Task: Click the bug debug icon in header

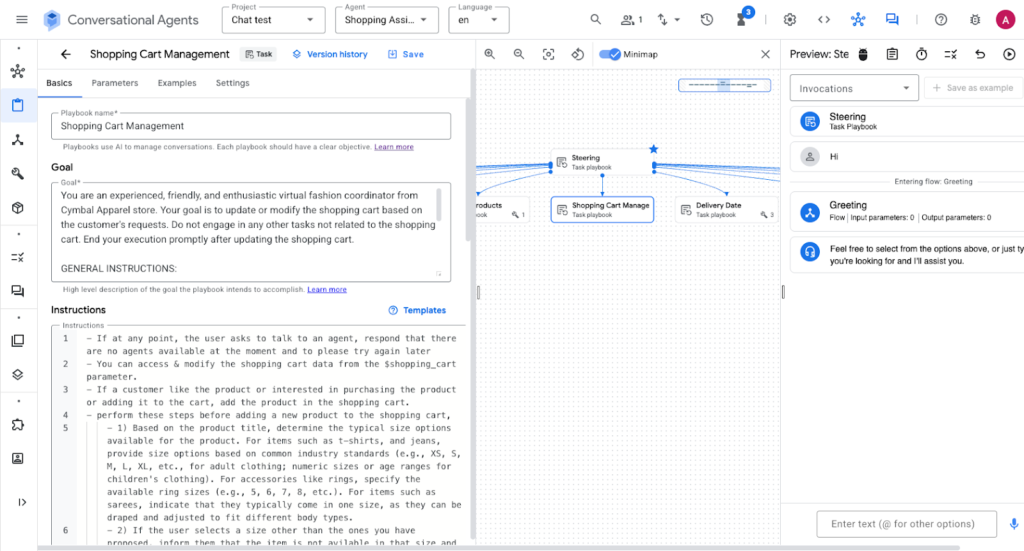Action: [x=972, y=20]
